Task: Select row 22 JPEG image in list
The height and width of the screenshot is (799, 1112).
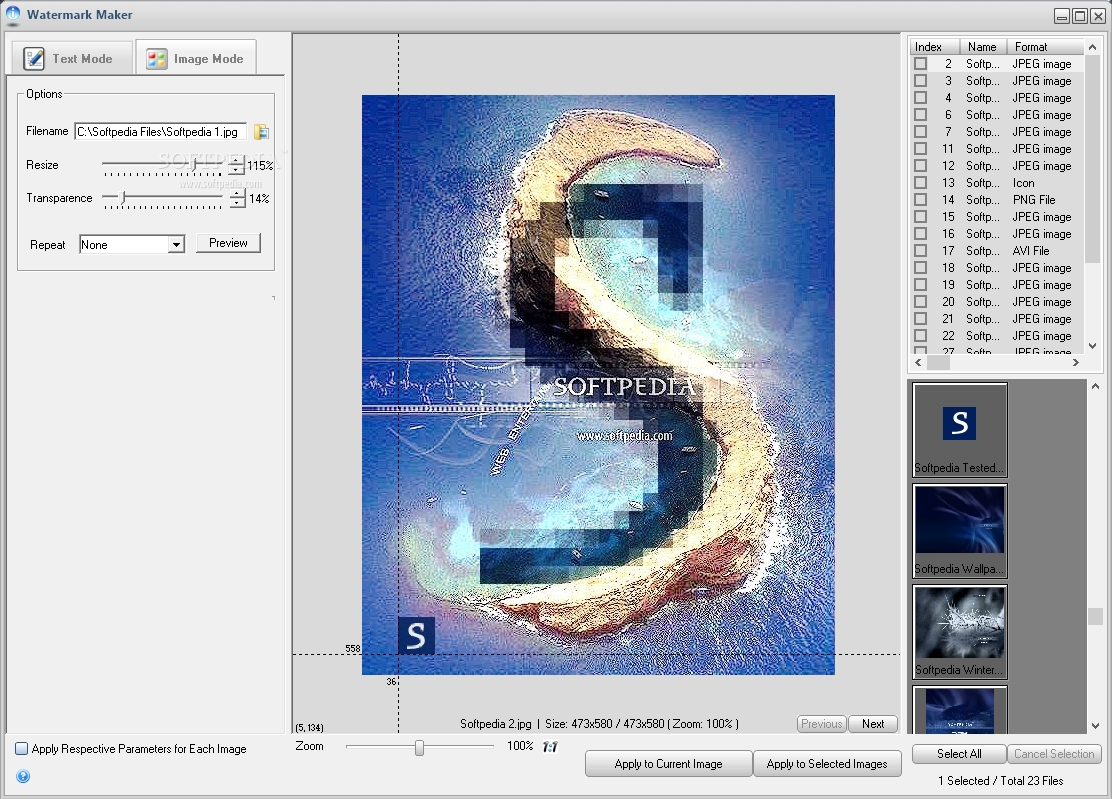Action: [997, 336]
